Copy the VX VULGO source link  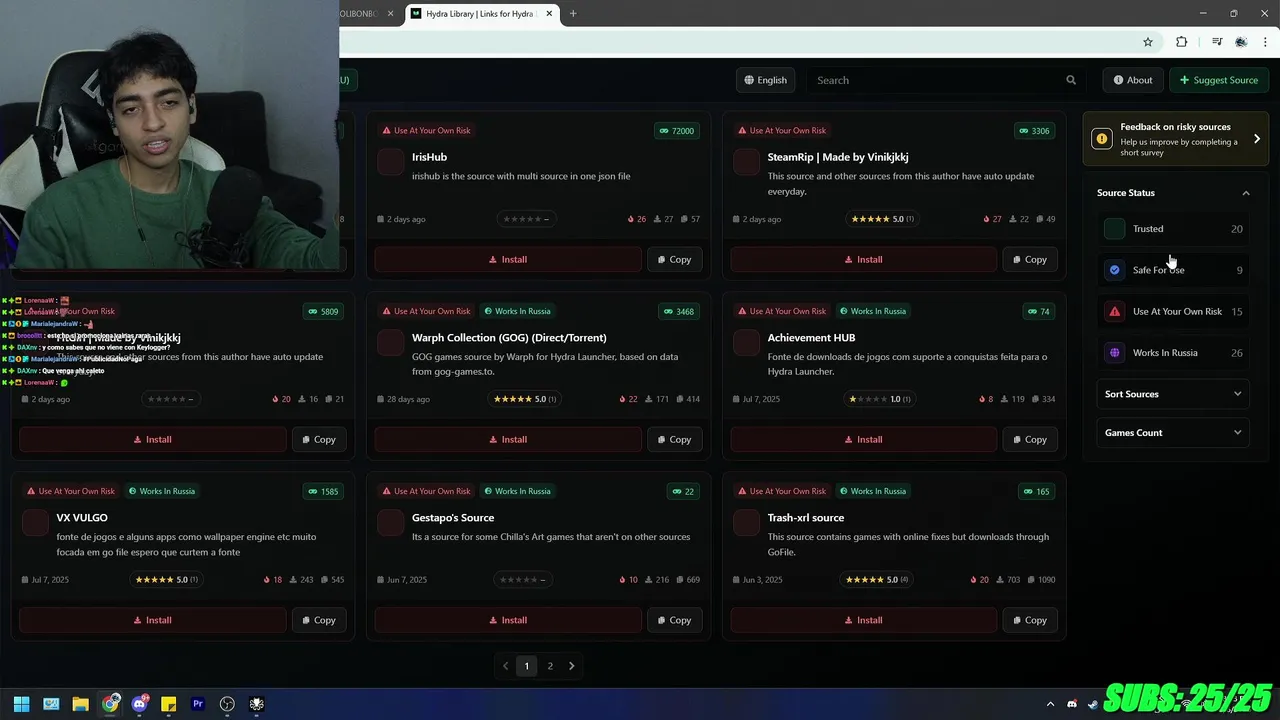coord(319,620)
